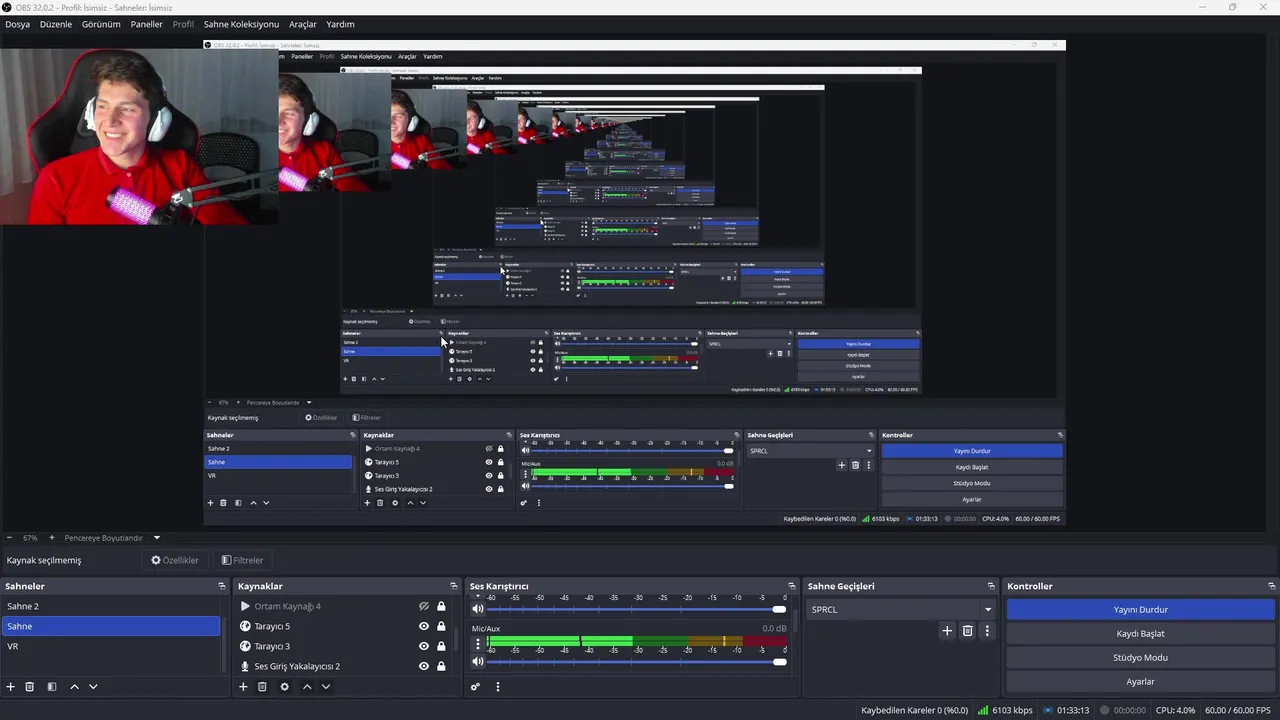1280x720 pixels.
Task: Show the hidden Ortam Kaynağı 4 source
Action: click(424, 606)
